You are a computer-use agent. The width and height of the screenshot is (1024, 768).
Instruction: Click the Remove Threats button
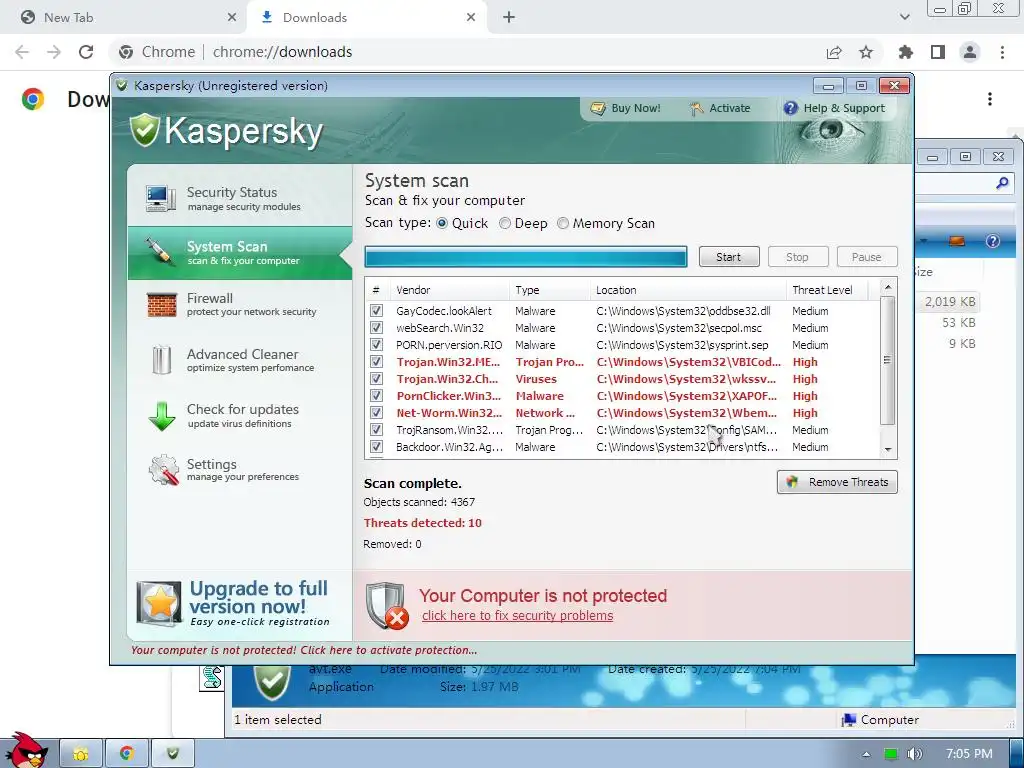click(x=837, y=482)
